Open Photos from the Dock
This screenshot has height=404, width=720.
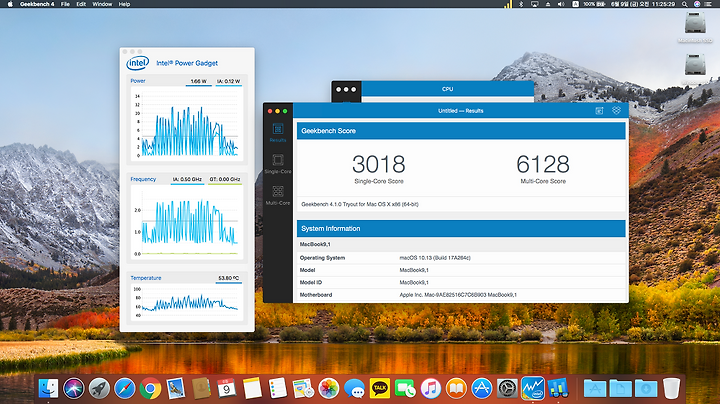pos(329,388)
